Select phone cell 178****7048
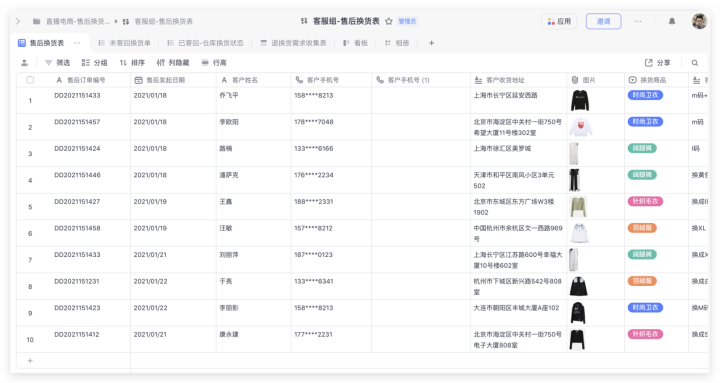The height and width of the screenshot is (383, 720). pos(331,127)
